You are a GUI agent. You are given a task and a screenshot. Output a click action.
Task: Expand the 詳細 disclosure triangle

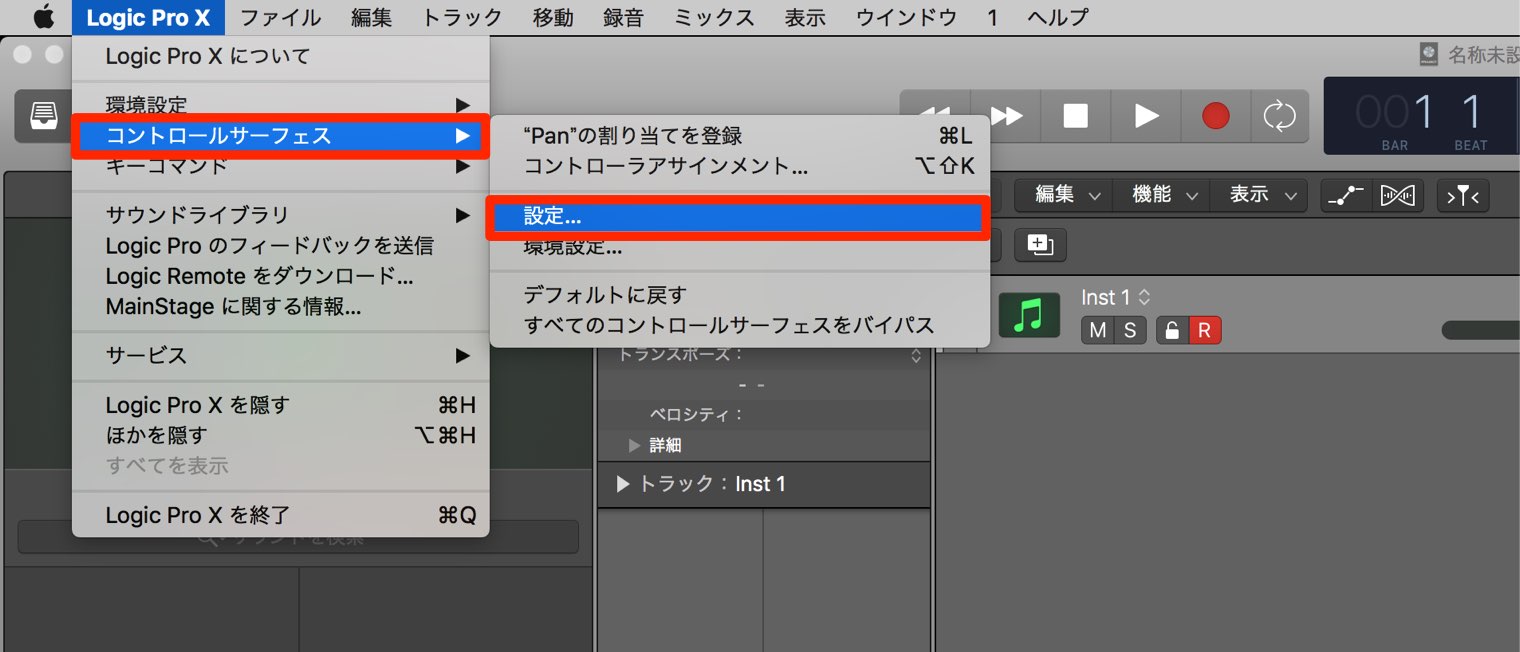634,445
